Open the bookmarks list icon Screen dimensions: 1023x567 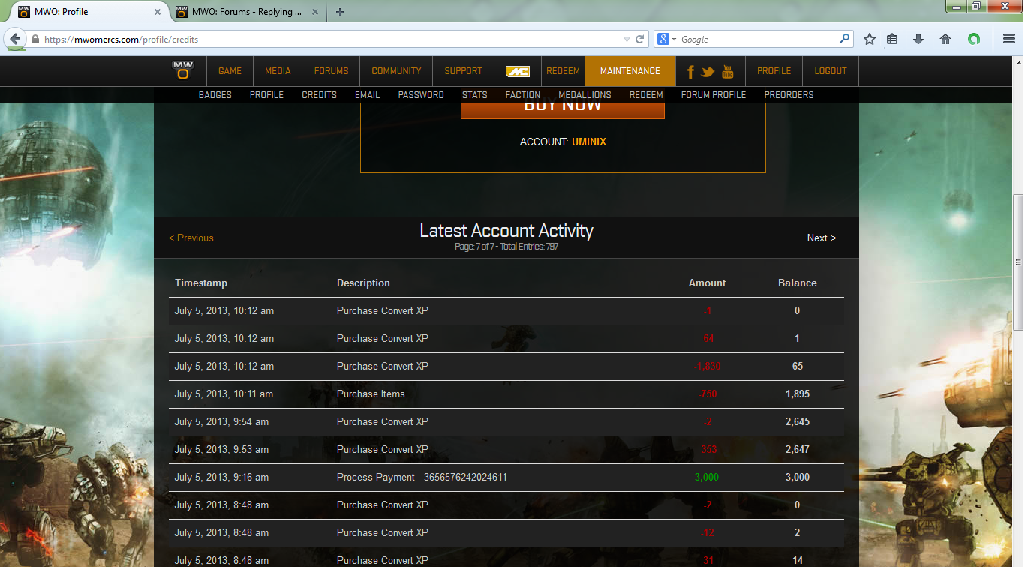[x=892, y=39]
